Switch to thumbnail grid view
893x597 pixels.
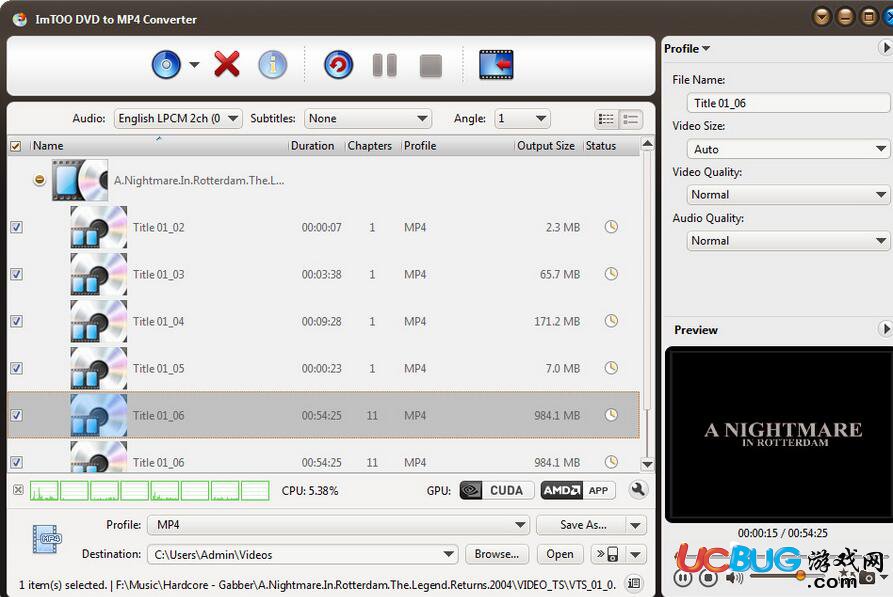pos(606,119)
